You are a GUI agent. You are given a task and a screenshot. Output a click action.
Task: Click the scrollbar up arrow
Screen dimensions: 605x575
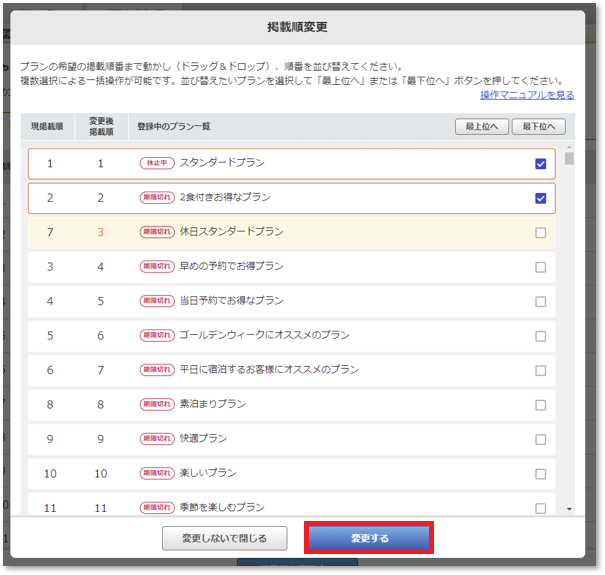569,146
